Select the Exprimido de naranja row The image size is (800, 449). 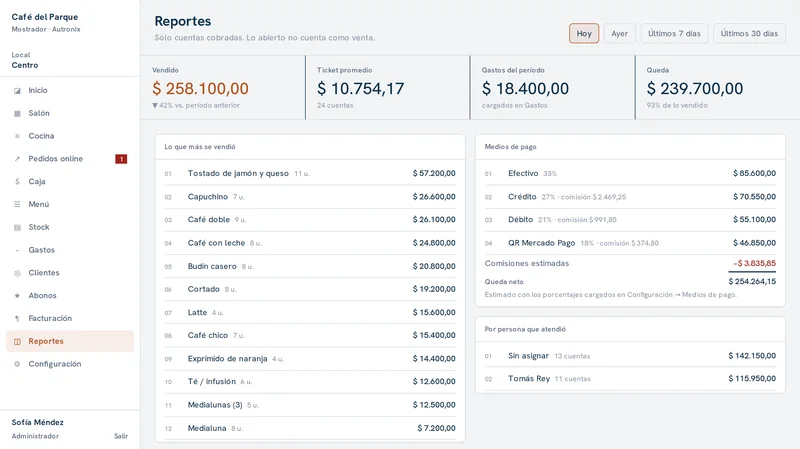[310, 359]
